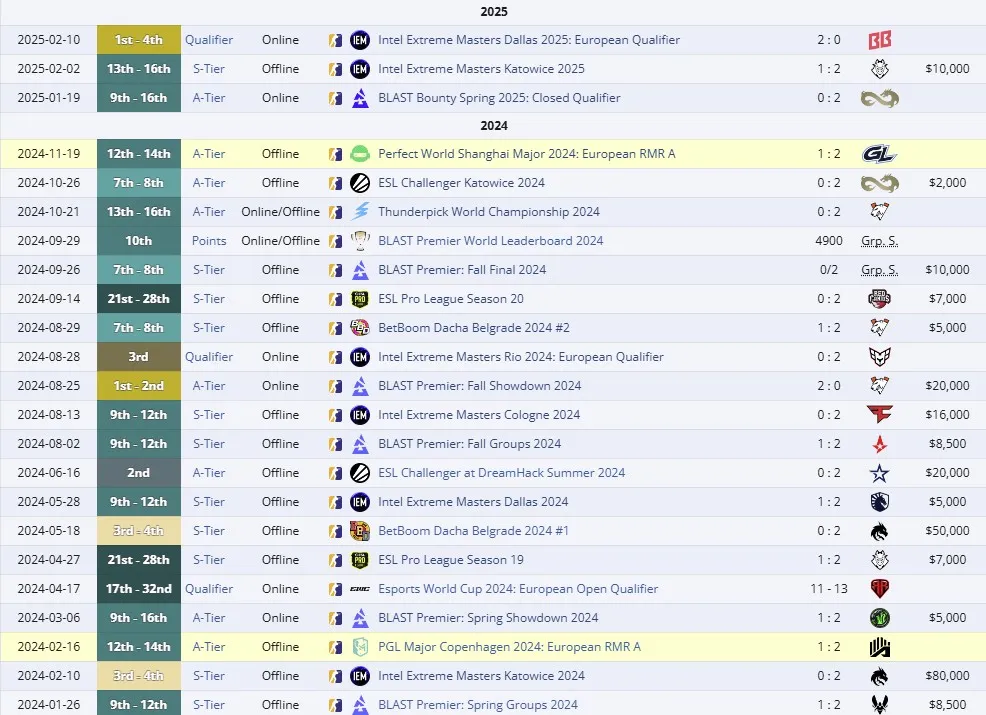Viewport: 986px width, 715px height.
Task: Open BLAST Premier: Spring Groups 2024 link
Action: click(478, 704)
